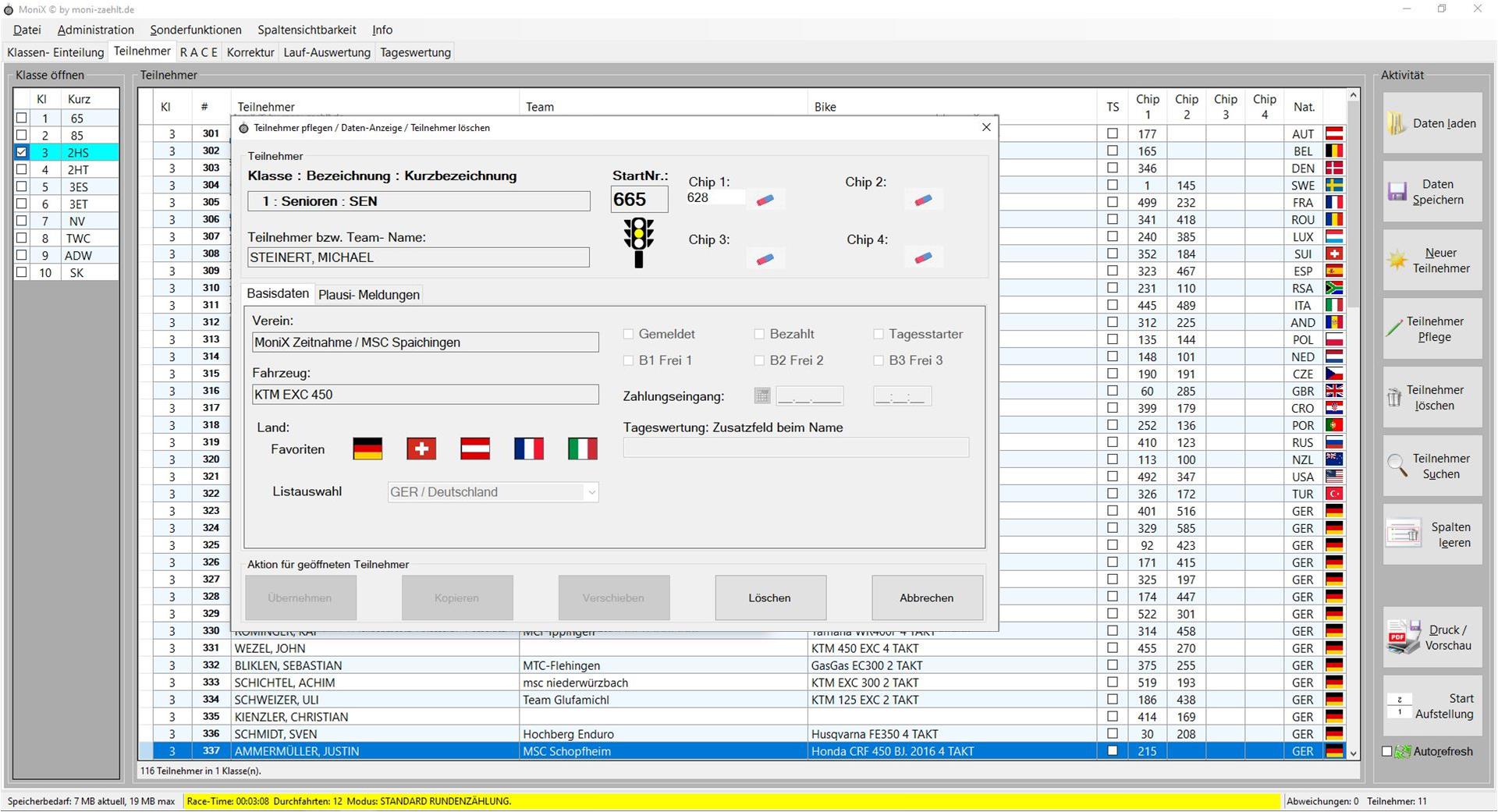Open the Sonderfunktionen menu

[196, 30]
